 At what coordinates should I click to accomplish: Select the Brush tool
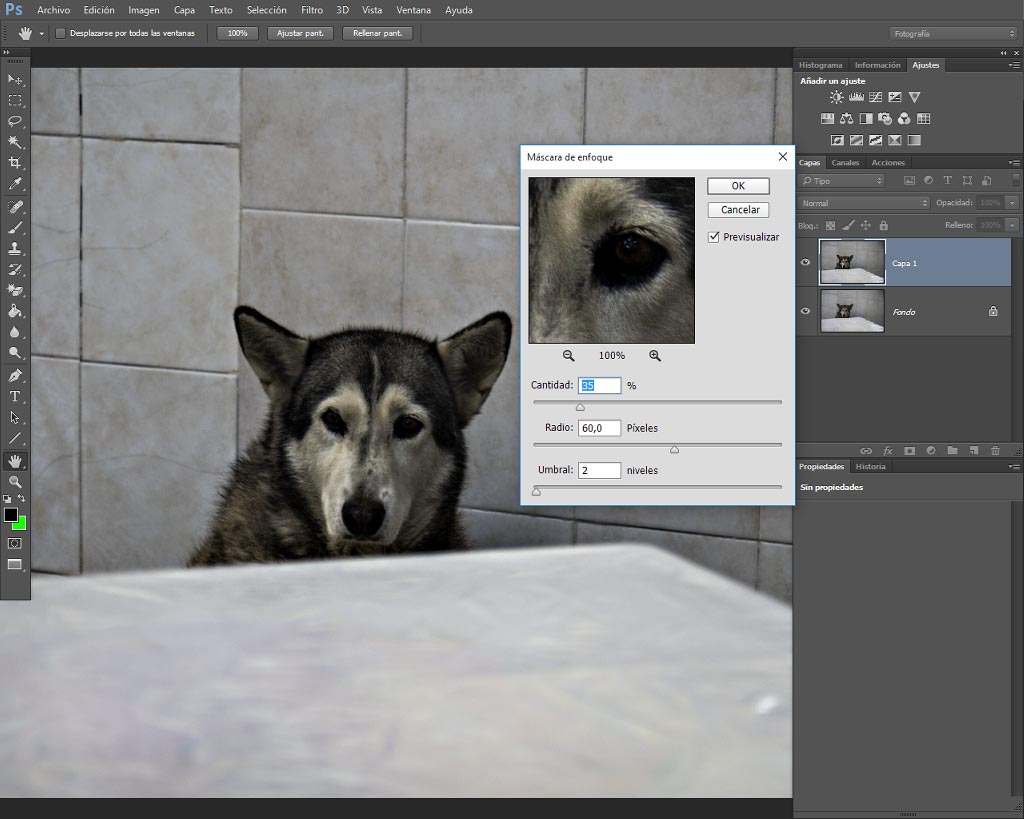click(x=14, y=228)
